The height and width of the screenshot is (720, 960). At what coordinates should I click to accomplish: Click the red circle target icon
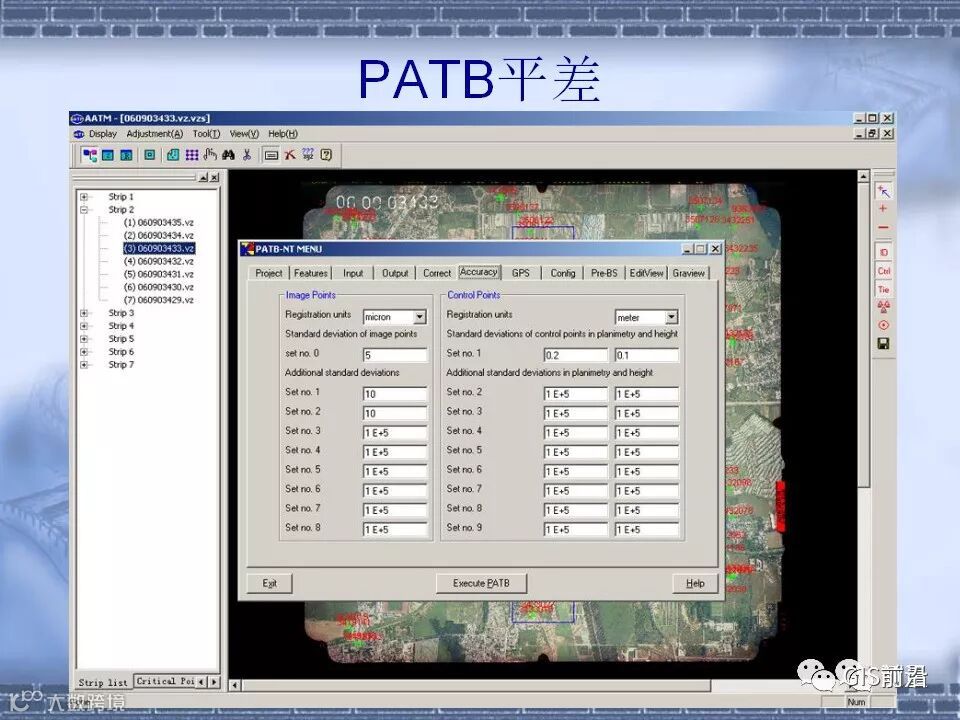(883, 325)
